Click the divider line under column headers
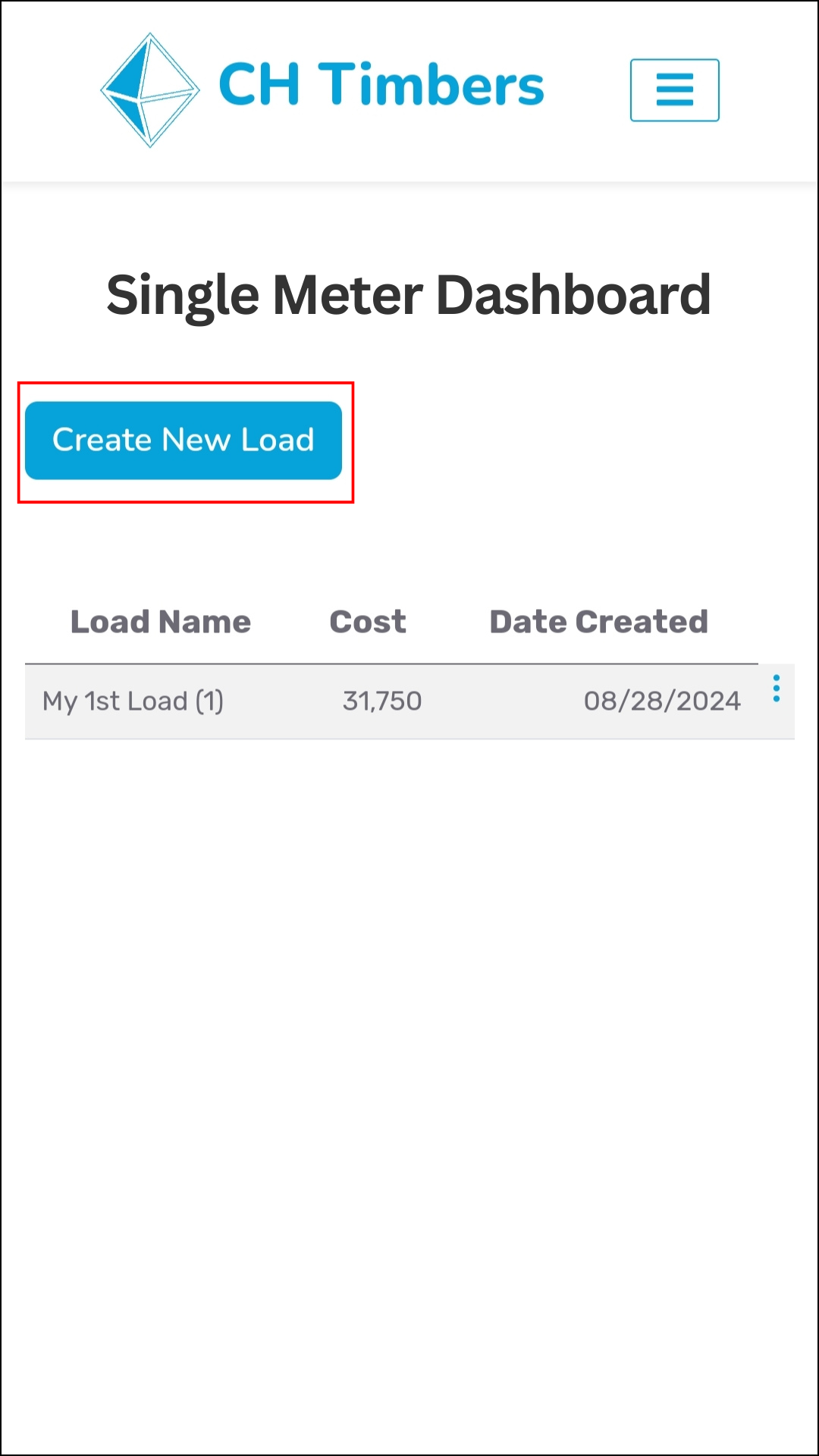The height and width of the screenshot is (1456, 819). 391,664
